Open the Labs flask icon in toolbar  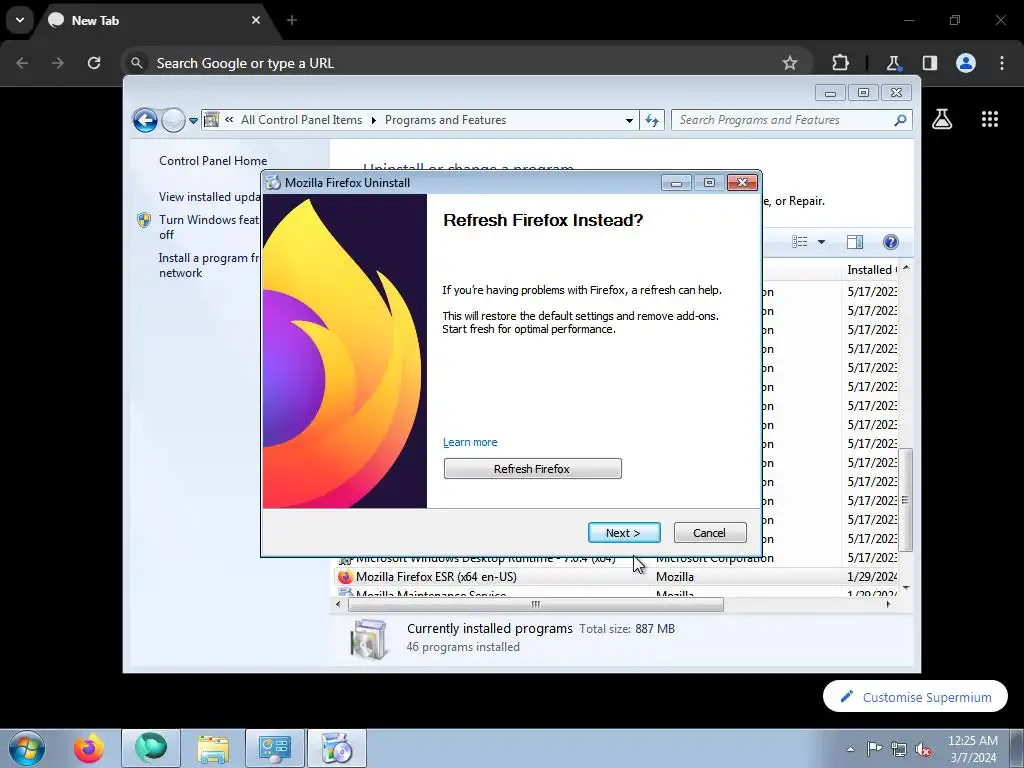click(x=893, y=63)
